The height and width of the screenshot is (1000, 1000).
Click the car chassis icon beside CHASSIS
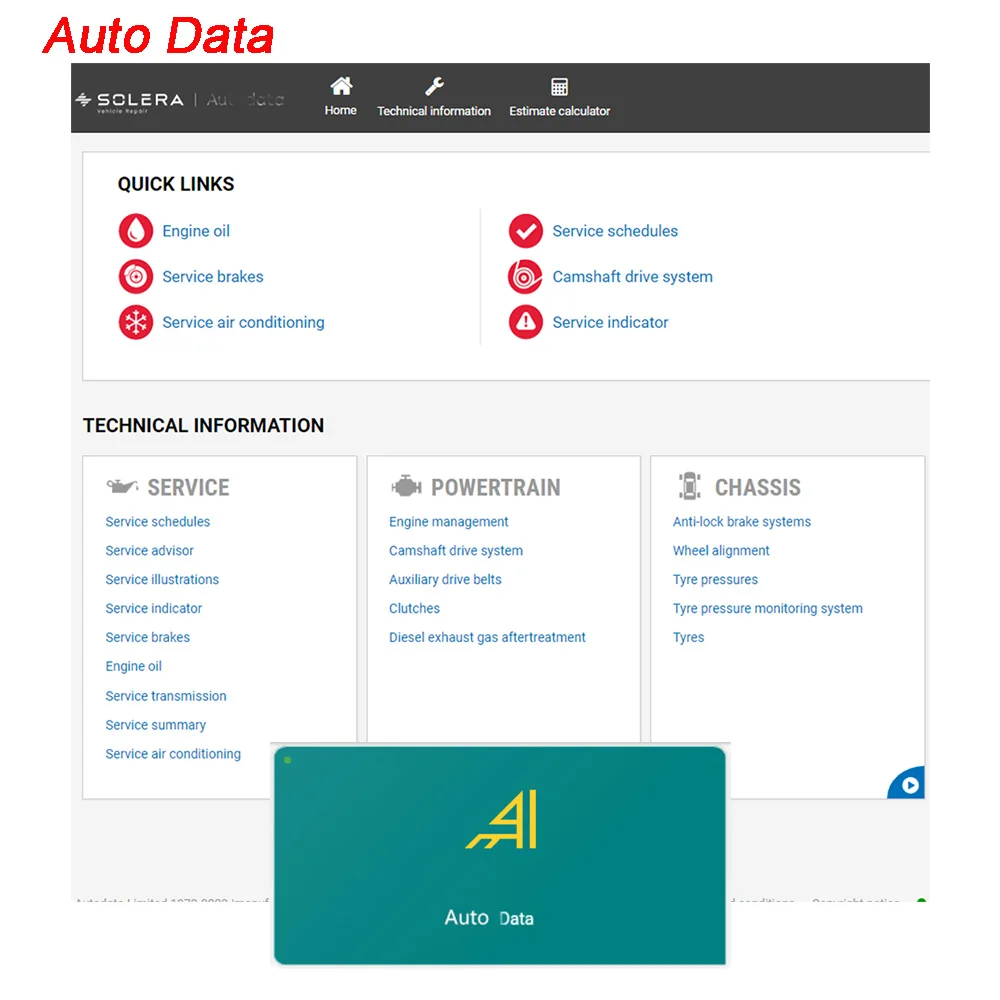tap(689, 487)
